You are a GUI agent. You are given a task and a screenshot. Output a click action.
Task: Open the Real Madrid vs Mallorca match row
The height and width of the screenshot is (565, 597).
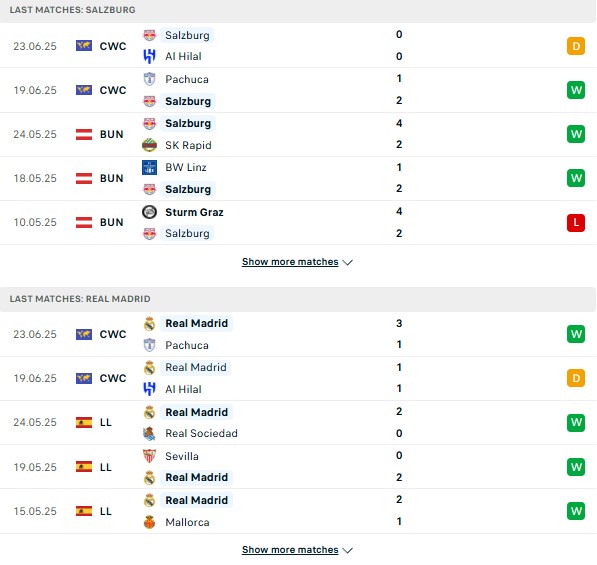click(x=298, y=511)
